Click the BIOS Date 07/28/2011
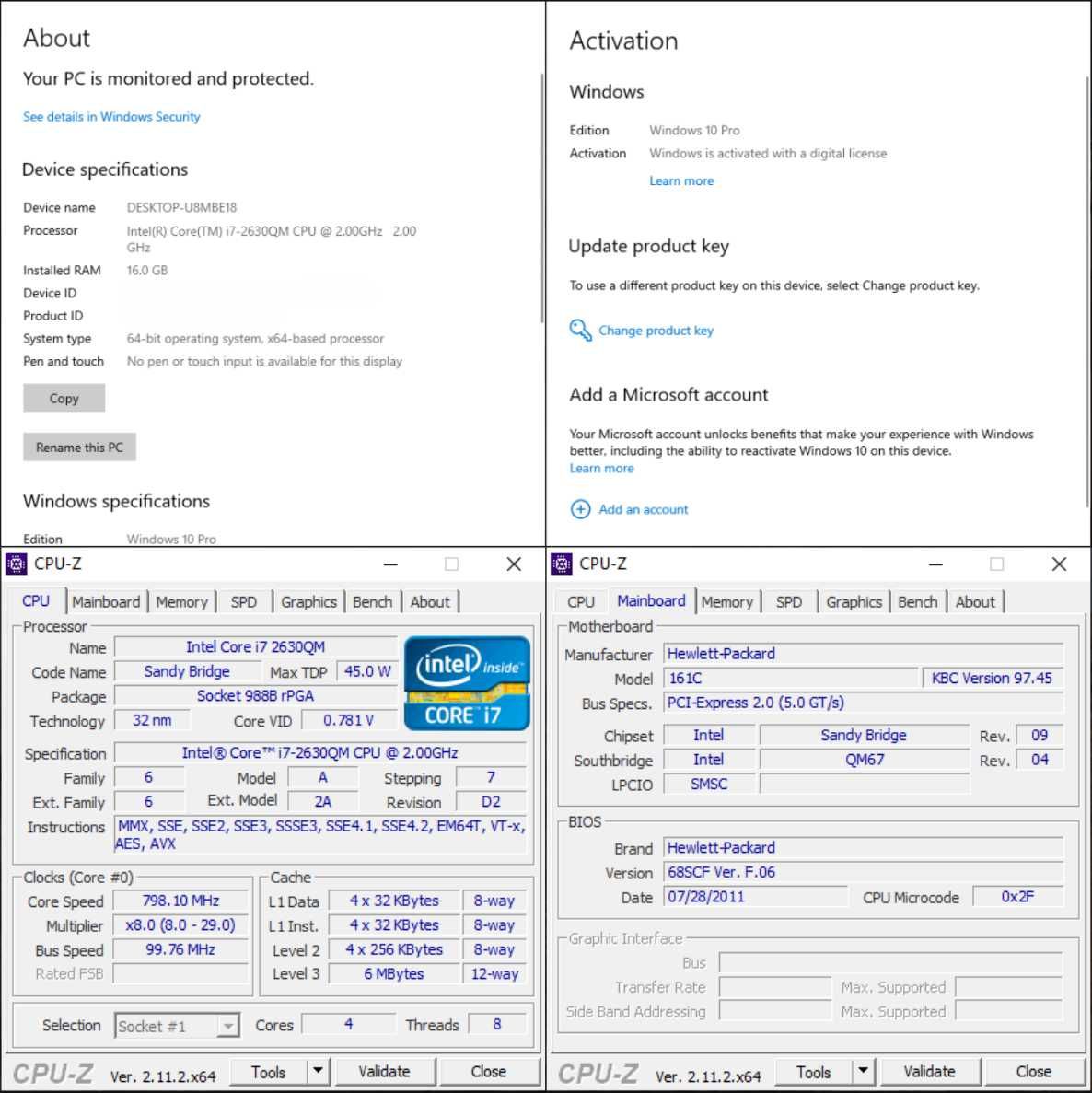 755,897
